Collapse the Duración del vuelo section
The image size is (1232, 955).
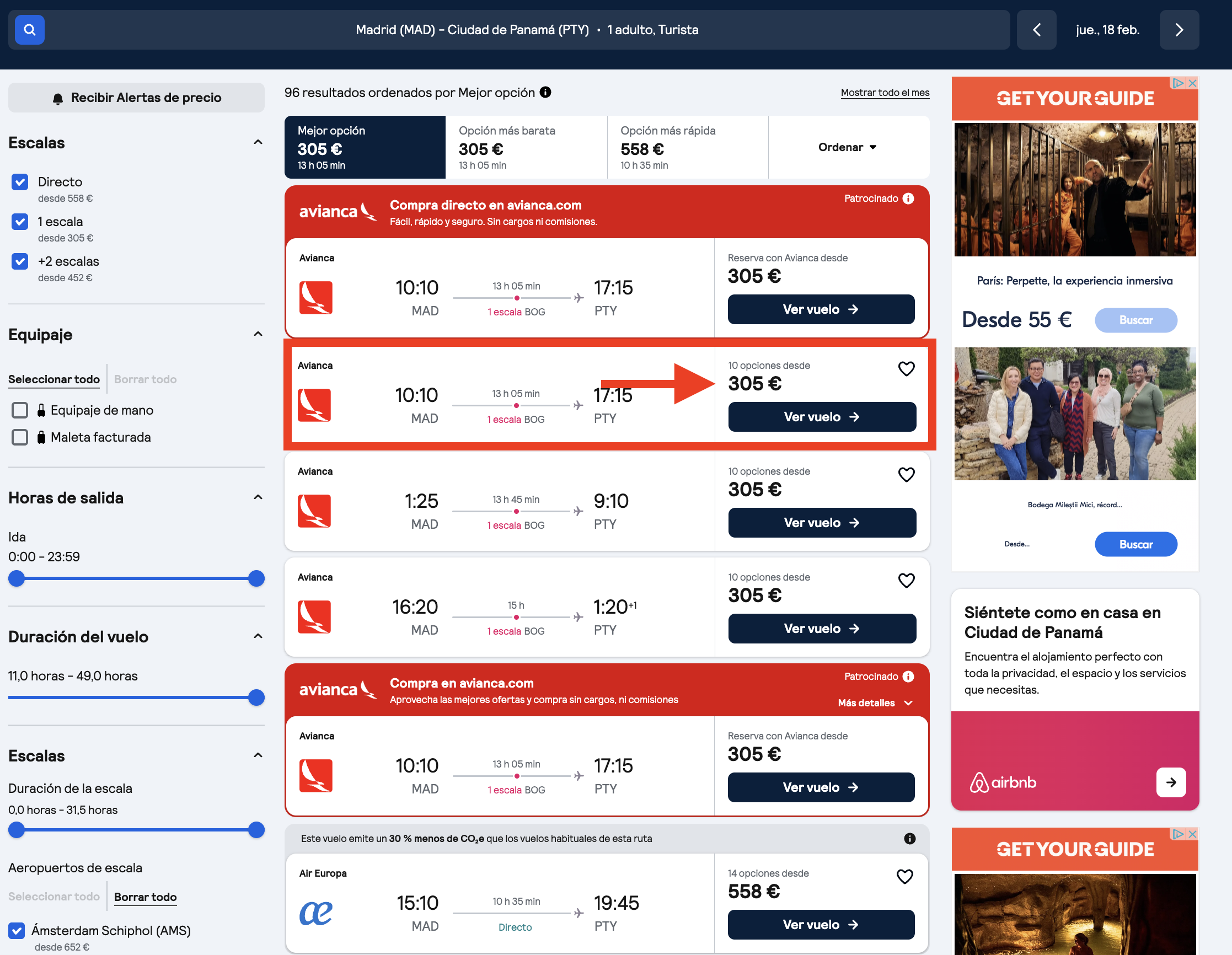click(258, 636)
